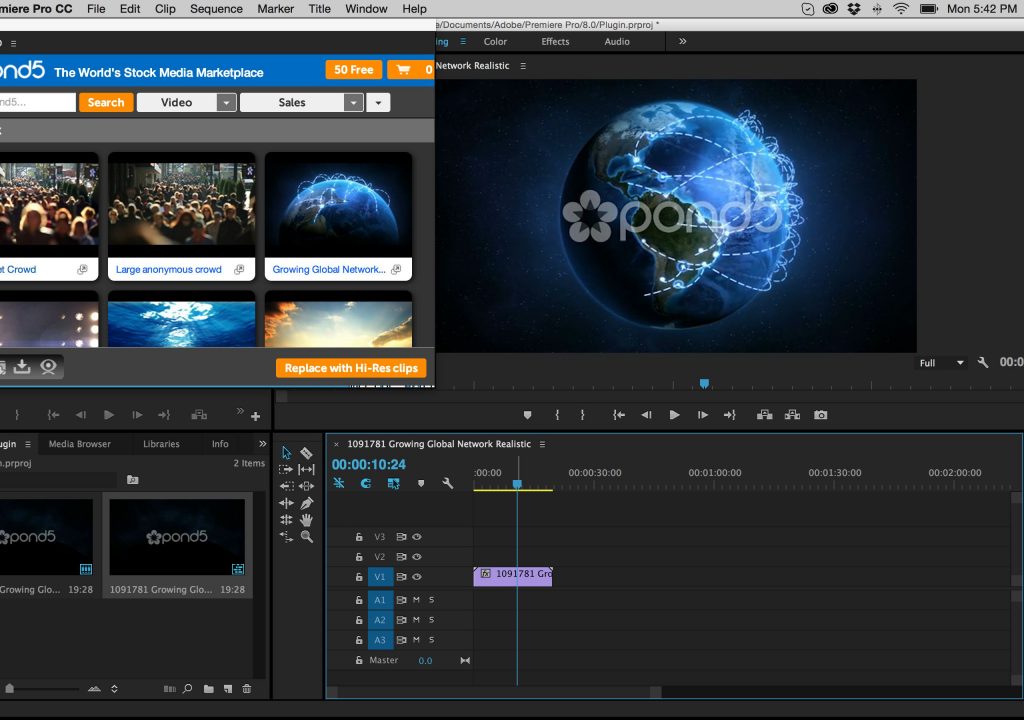1024x720 pixels.
Task: Open the Media Browser tab
Action: [80, 444]
